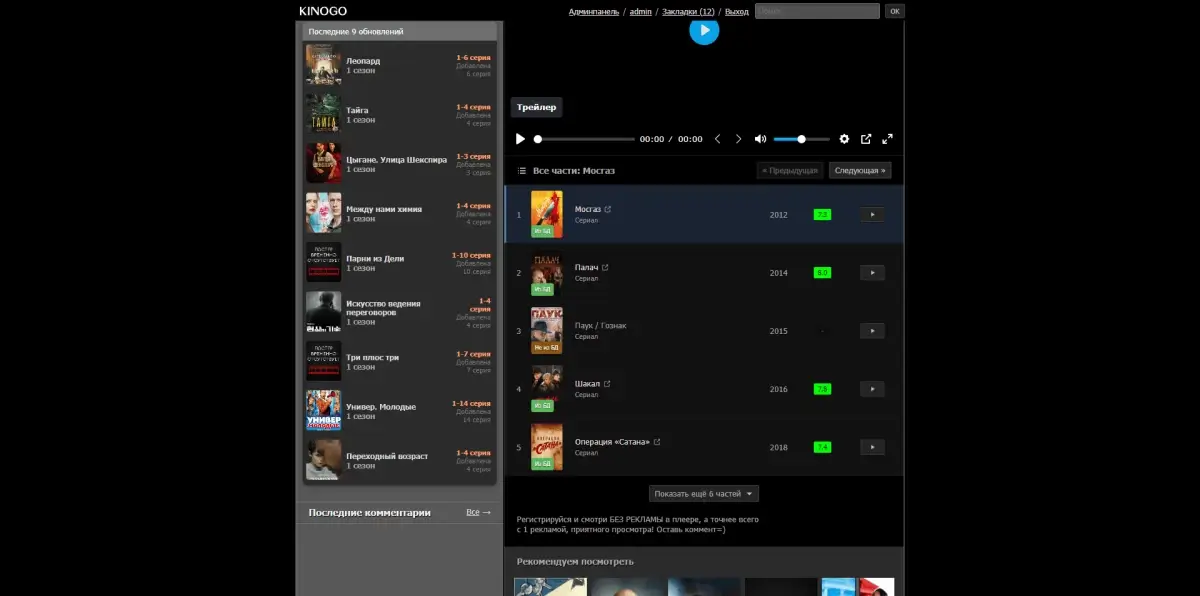Screen dimensions: 1200x596
Task: Open the Мосгаз title link in parts list
Action: (588, 209)
